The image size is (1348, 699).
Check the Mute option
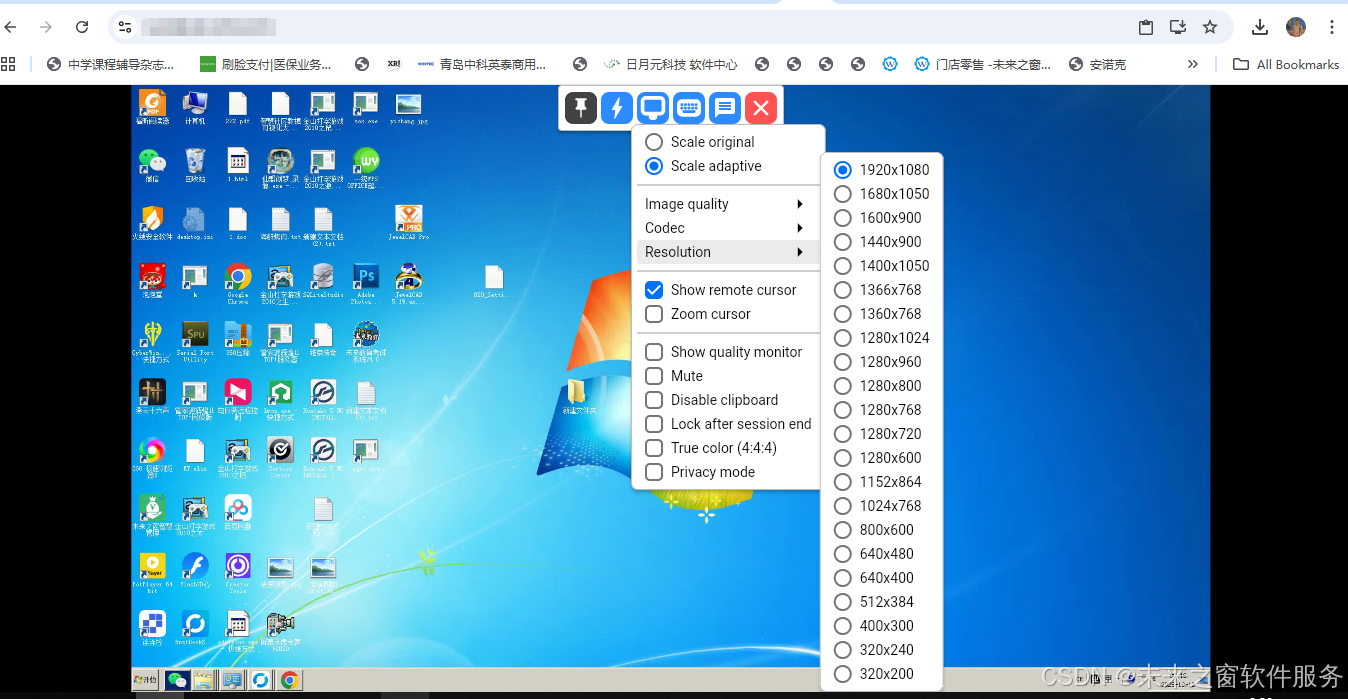674,376
